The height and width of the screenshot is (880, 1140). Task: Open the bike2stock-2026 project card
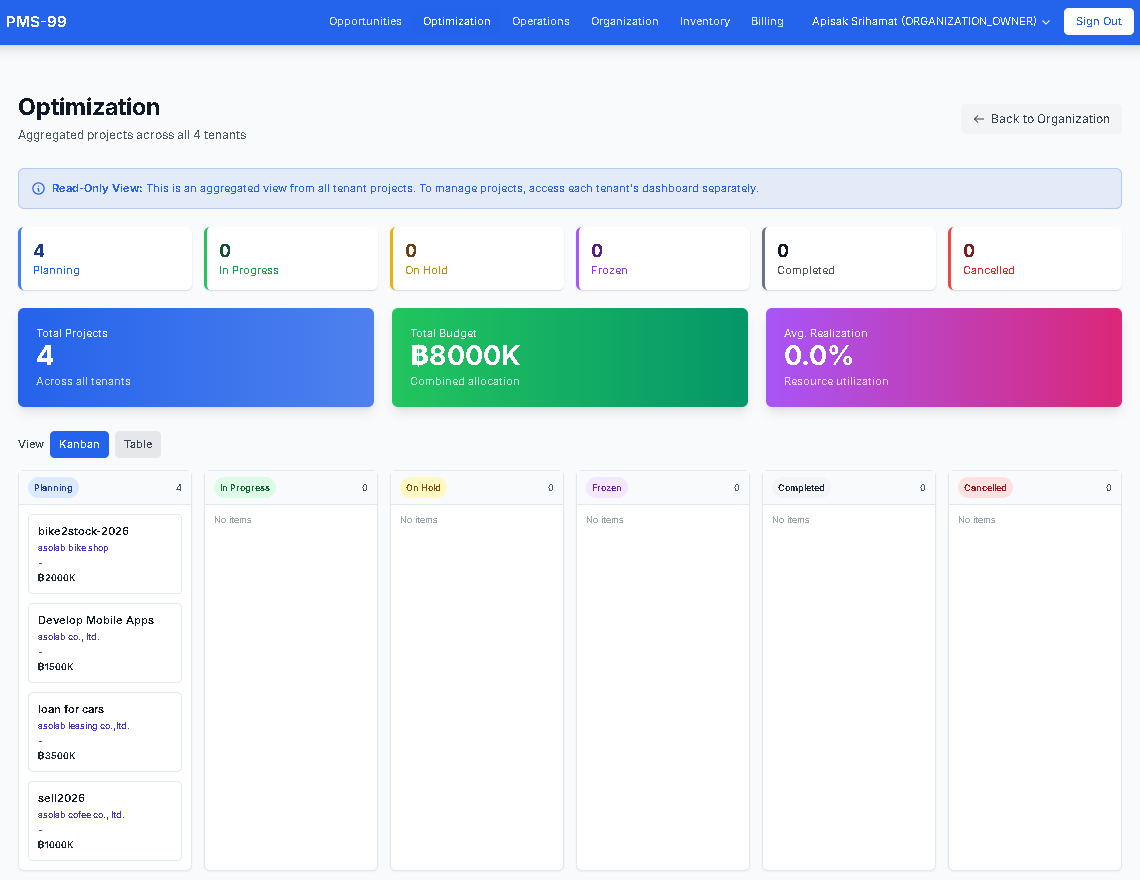tap(104, 553)
